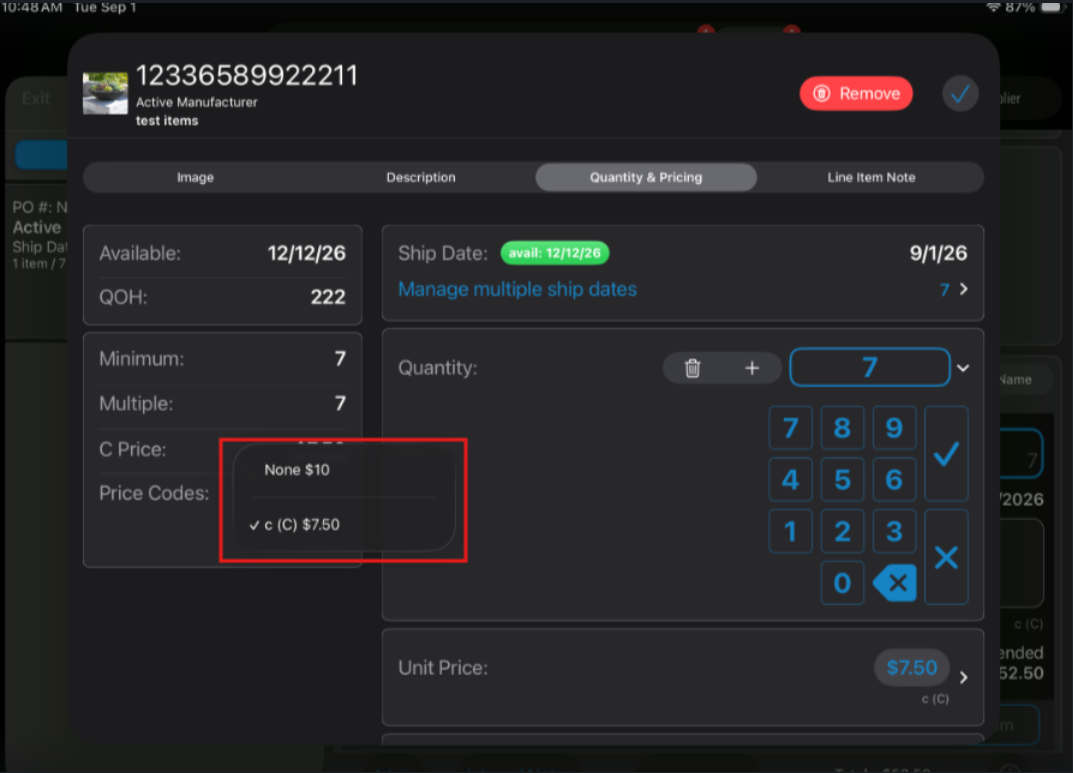Click the red Remove button
Screen dimensions: 1073x773
pyautogui.click(x=855, y=94)
